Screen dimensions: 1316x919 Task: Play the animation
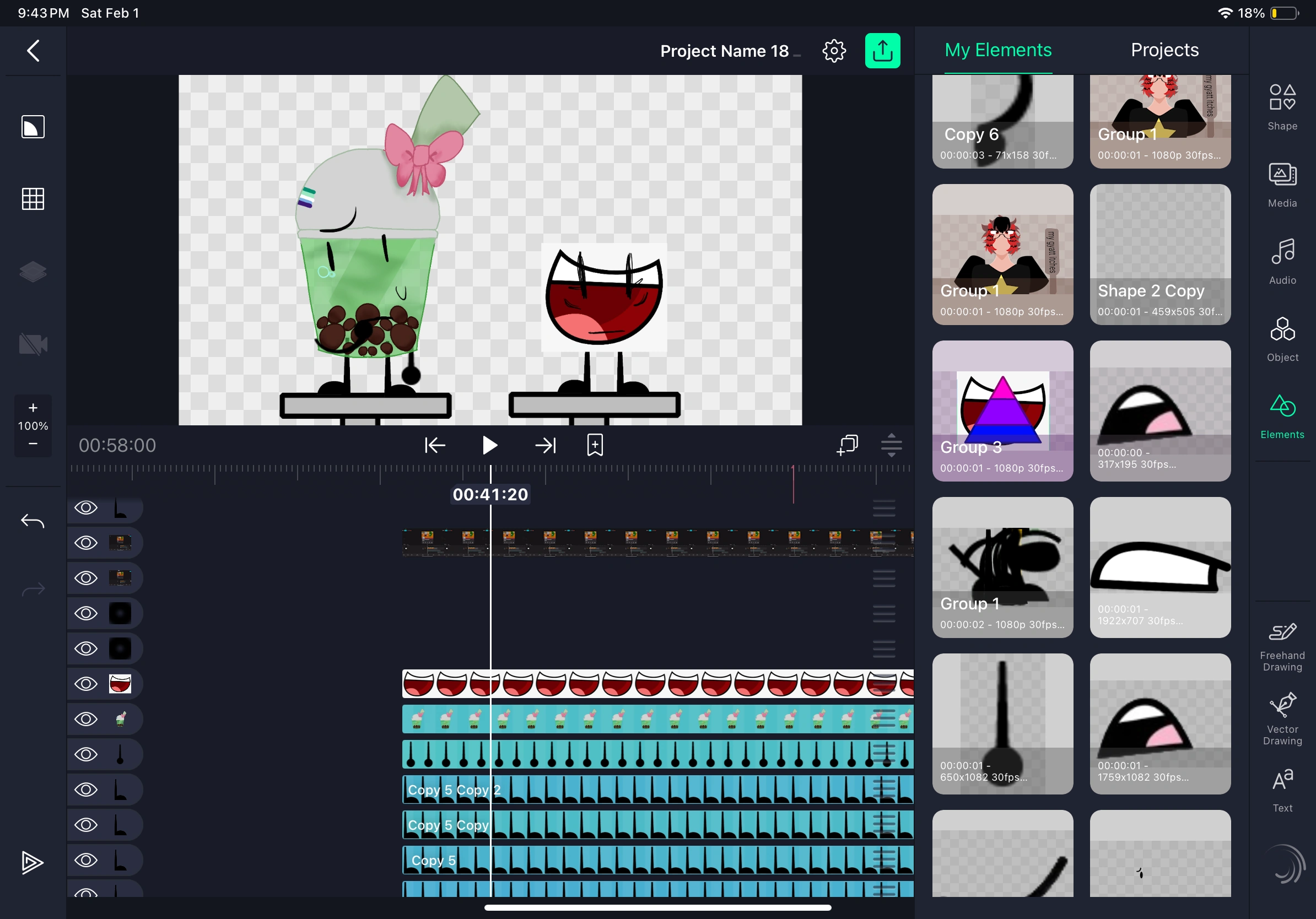[x=489, y=445]
